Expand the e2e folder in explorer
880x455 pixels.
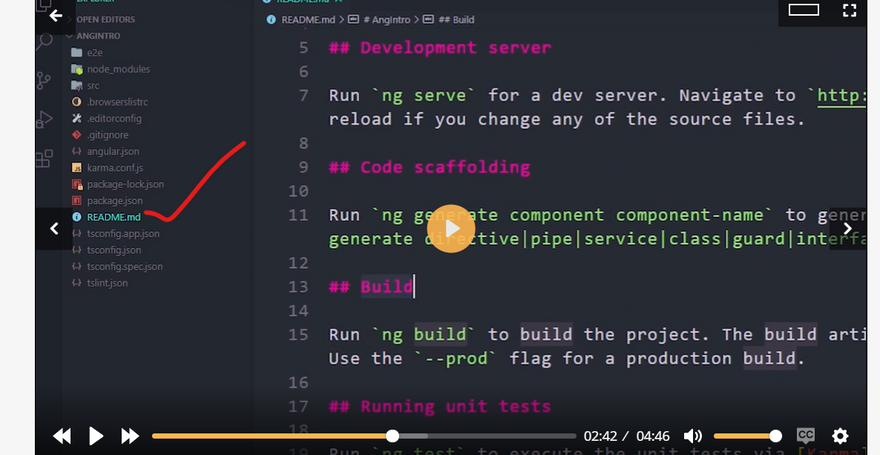pyautogui.click(x=94, y=52)
